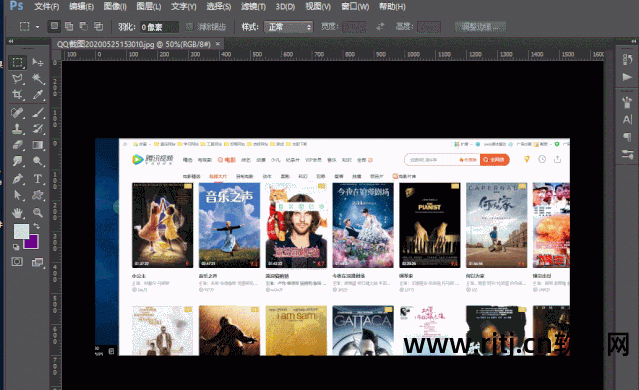Open the 滤镜(T) menu
The image size is (639, 390).
[253, 7]
